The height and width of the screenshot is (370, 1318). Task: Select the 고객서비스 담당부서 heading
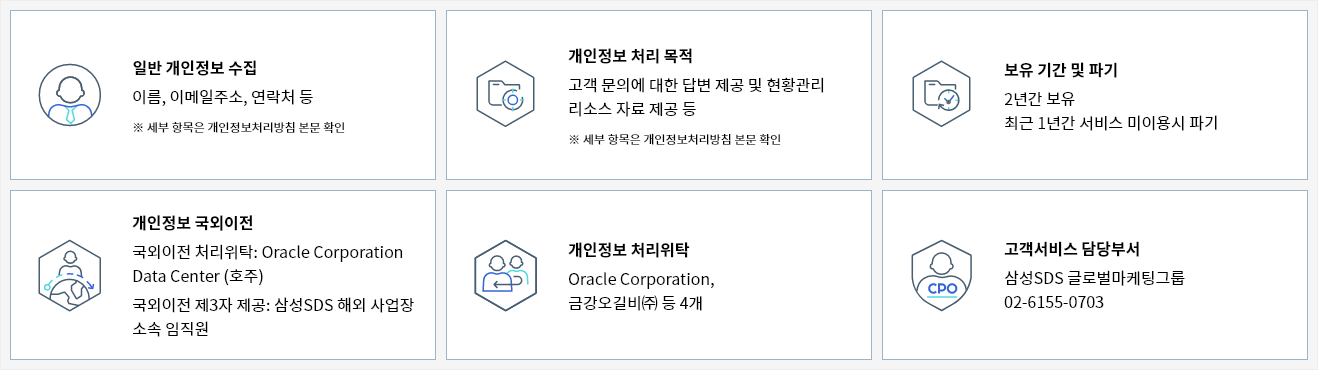tap(1072, 249)
